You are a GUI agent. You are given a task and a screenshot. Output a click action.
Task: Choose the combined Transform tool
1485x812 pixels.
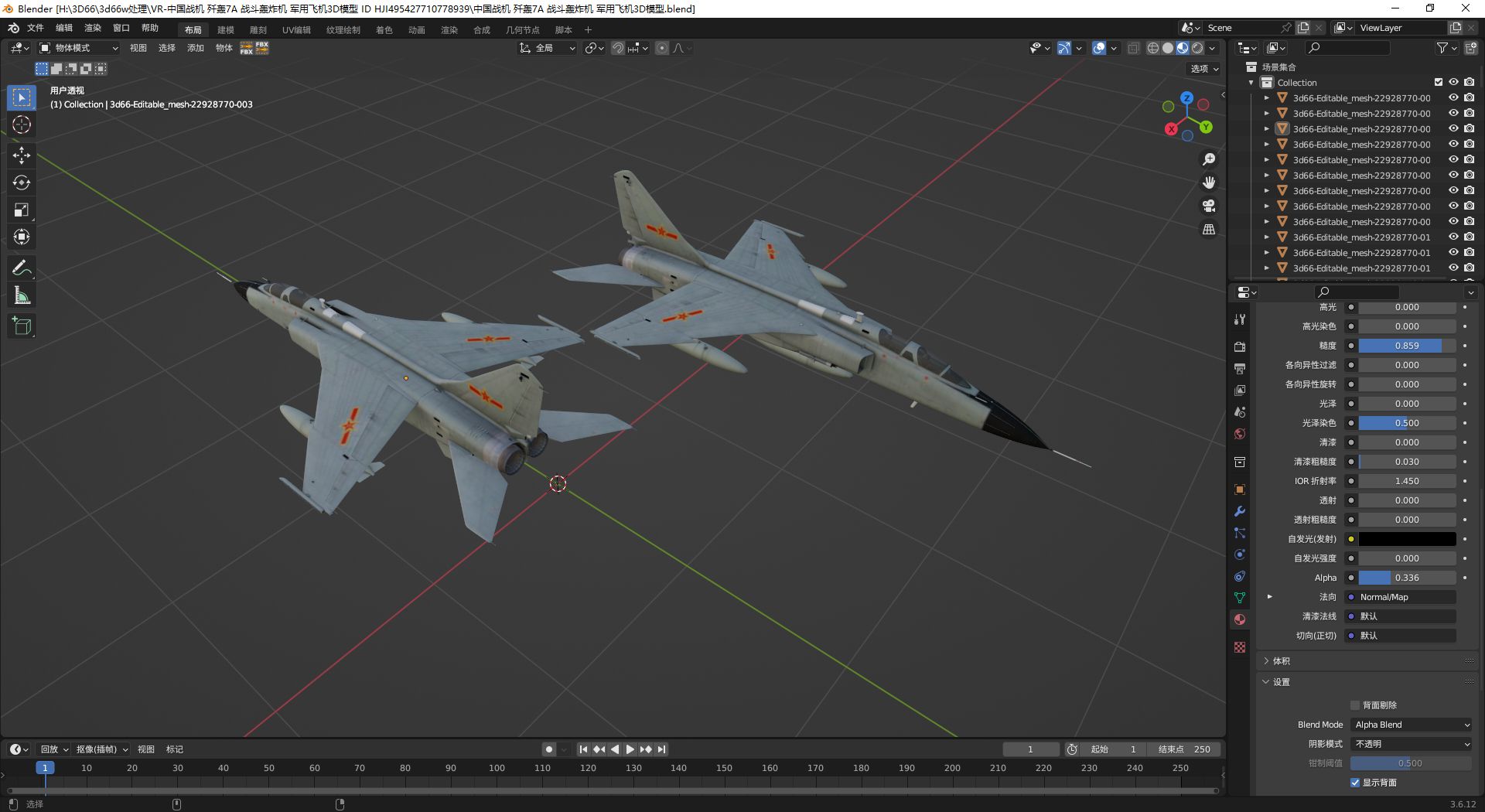click(x=22, y=237)
